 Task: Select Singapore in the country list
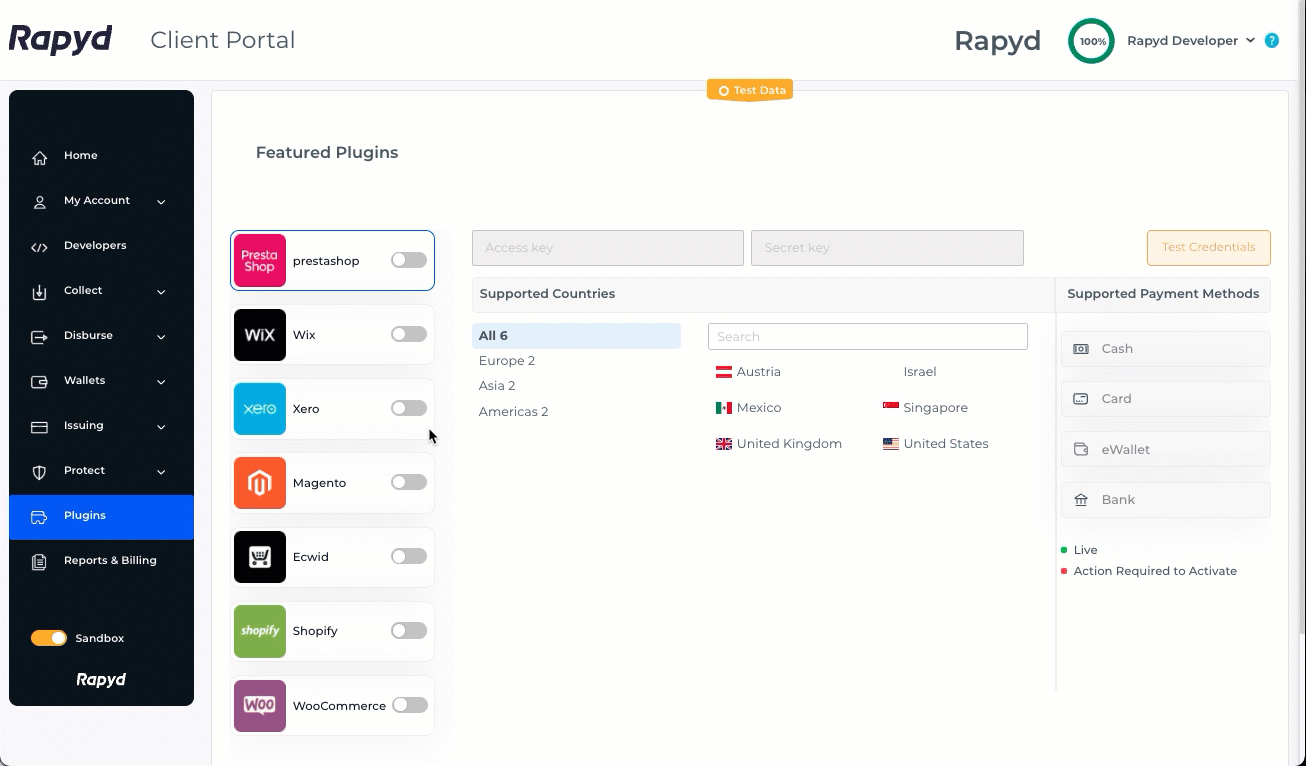click(925, 408)
